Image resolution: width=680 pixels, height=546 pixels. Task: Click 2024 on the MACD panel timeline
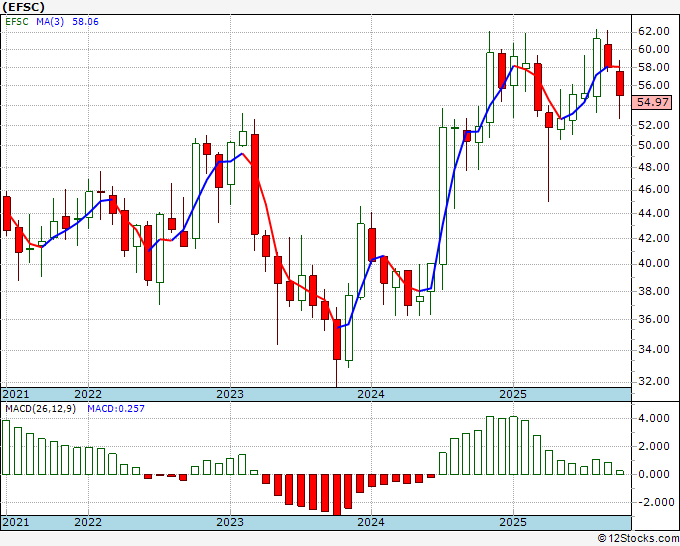371,522
